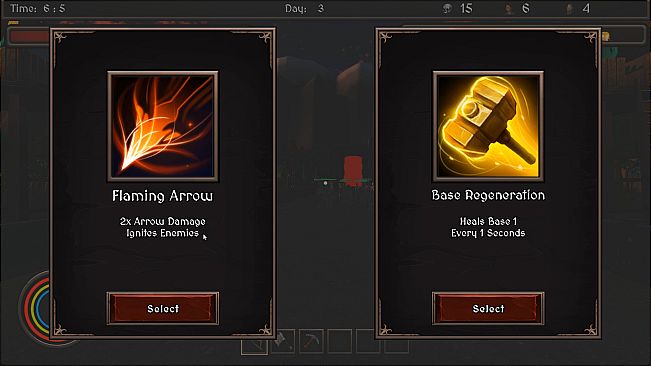Click the skull kill counter icon
Viewport: 651px width, 366px height.
click(x=448, y=8)
